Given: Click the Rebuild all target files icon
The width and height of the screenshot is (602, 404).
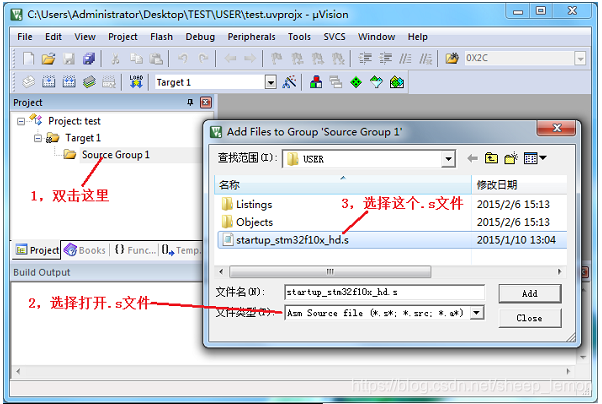Looking at the screenshot, I should click(69, 82).
